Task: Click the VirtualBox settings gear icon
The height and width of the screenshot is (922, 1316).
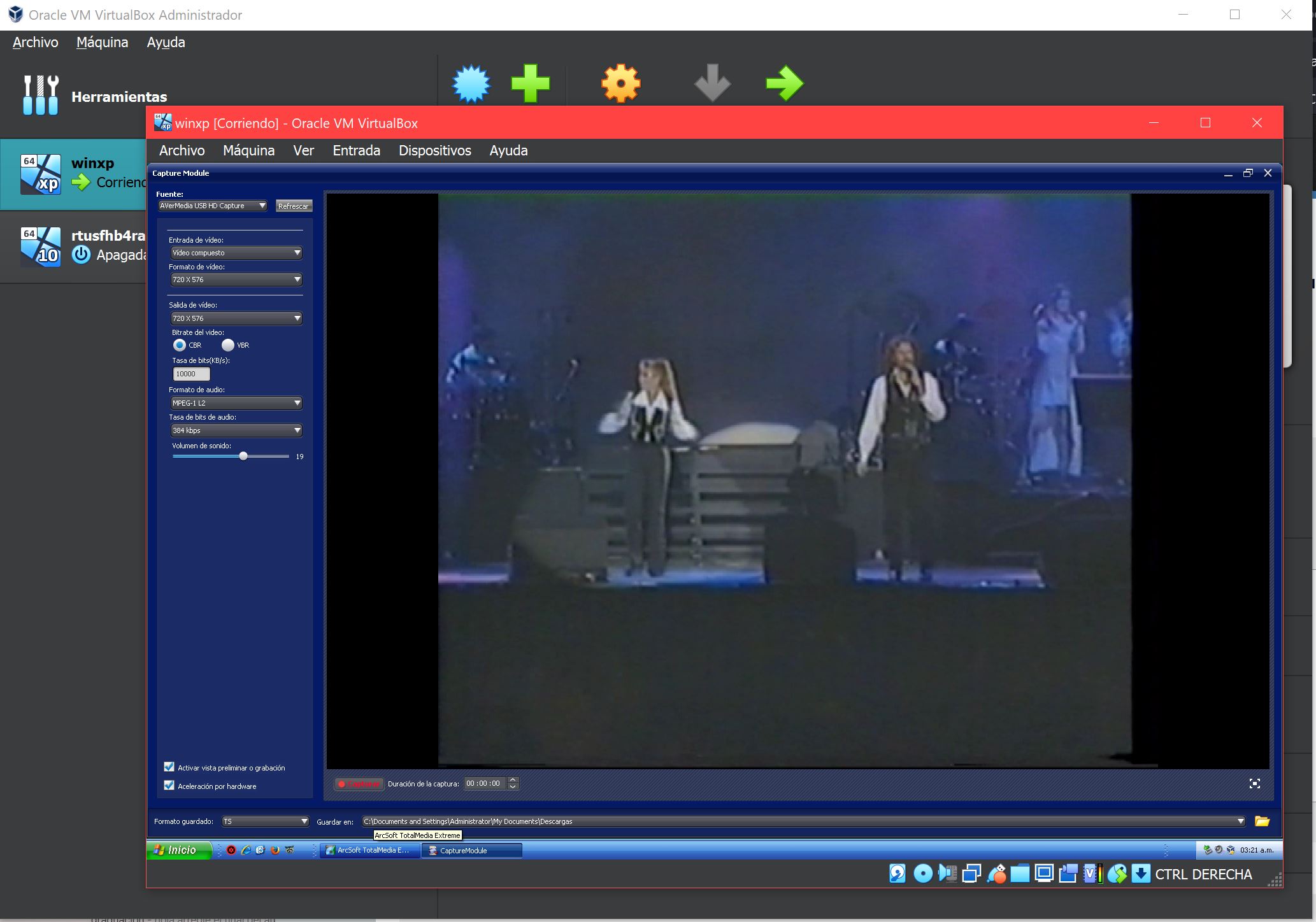Action: pyautogui.click(x=620, y=83)
